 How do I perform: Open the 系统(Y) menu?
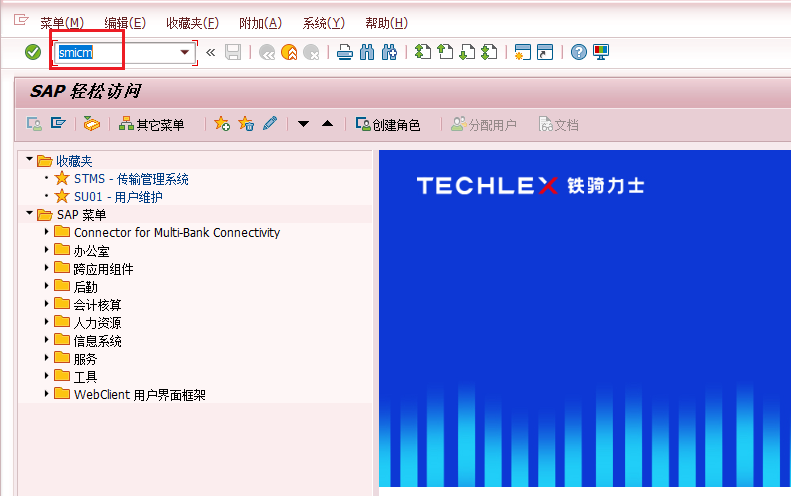click(323, 23)
